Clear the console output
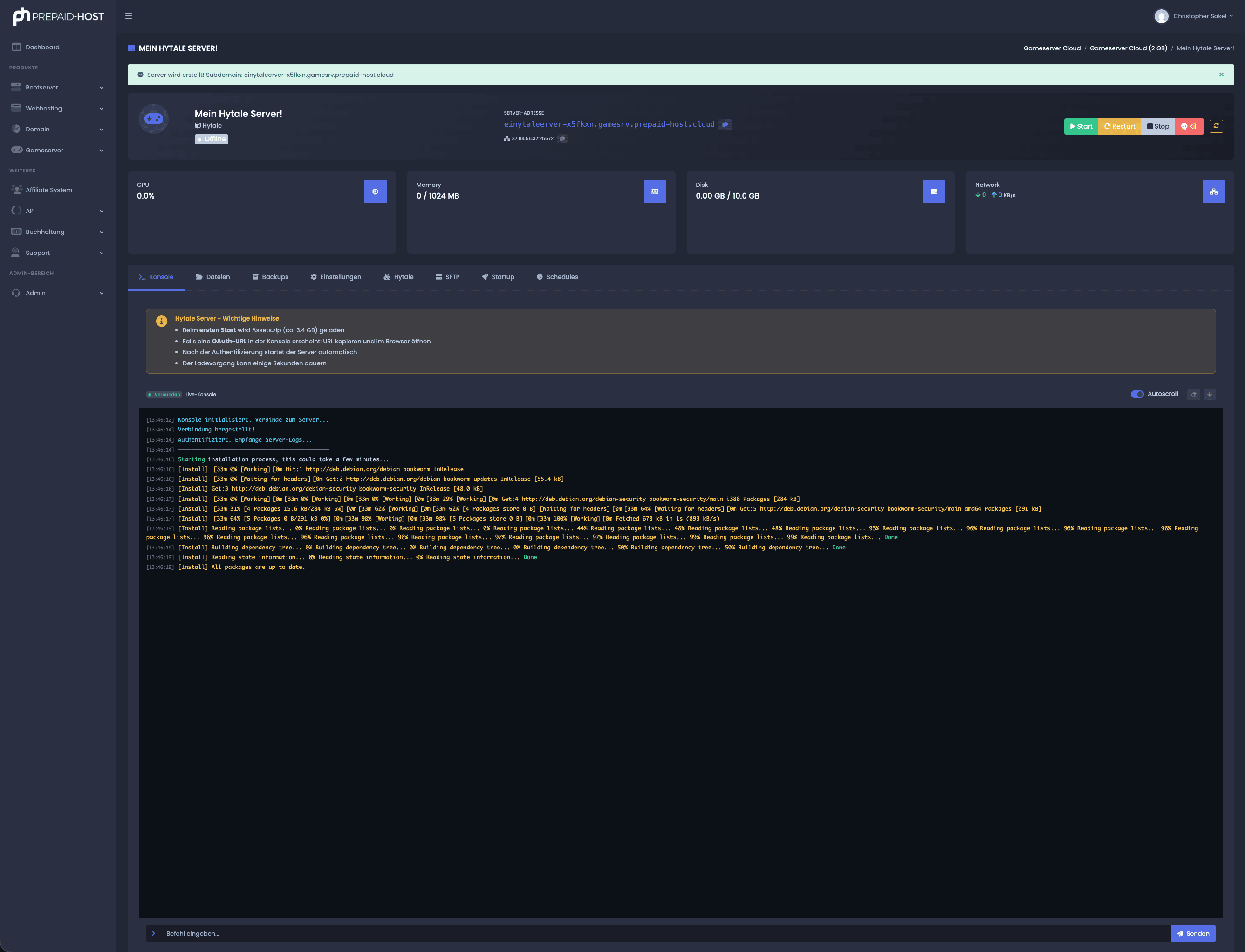Image resolution: width=1245 pixels, height=952 pixels. tap(1194, 394)
